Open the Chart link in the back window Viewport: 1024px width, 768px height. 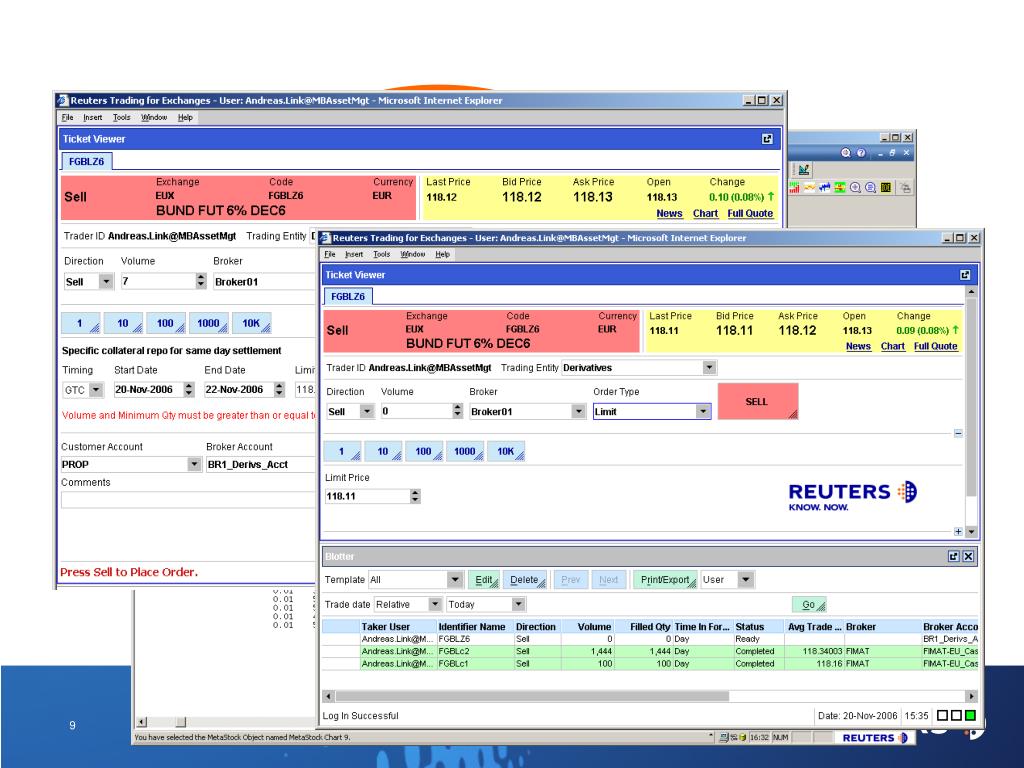[705, 214]
